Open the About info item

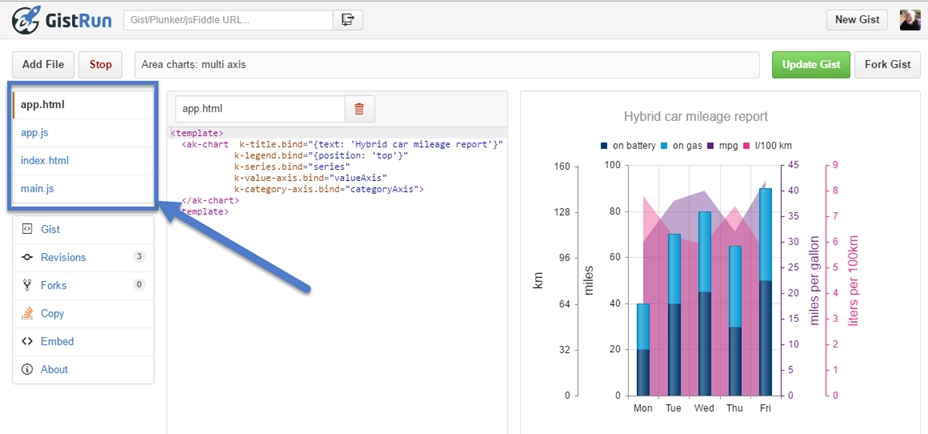[x=54, y=369]
